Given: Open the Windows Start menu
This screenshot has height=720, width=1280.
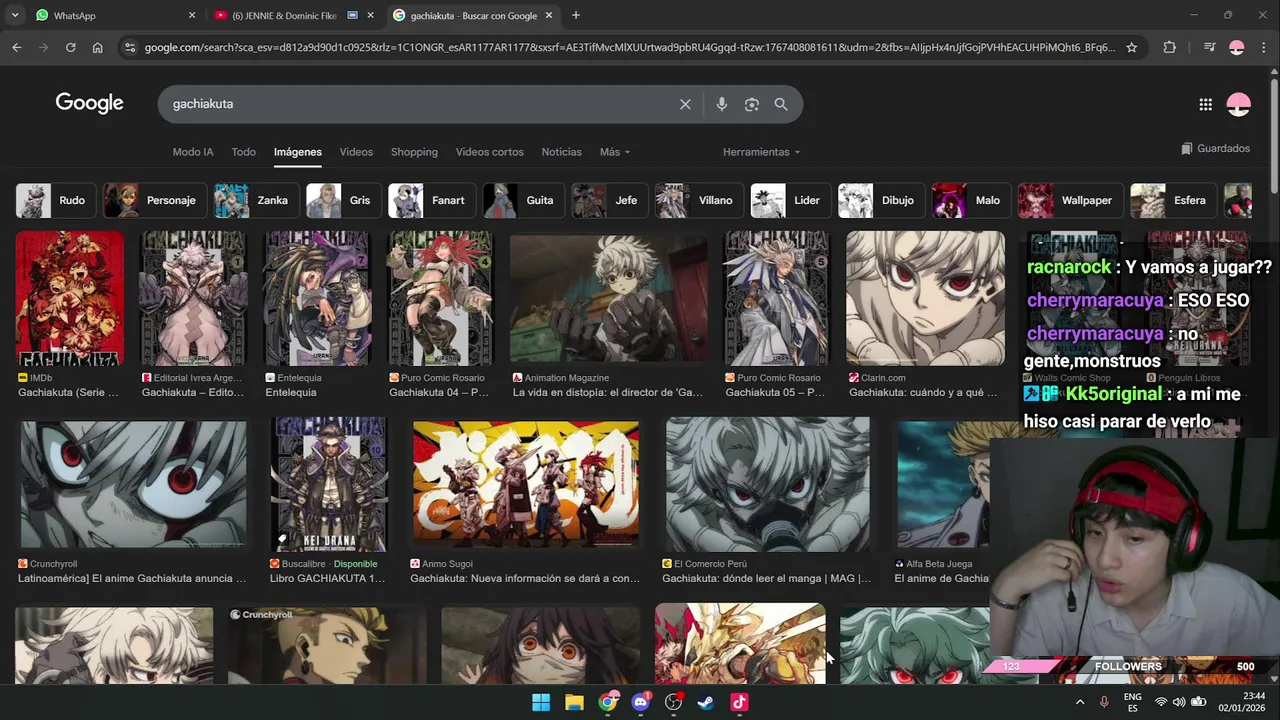Looking at the screenshot, I should click(x=541, y=702).
